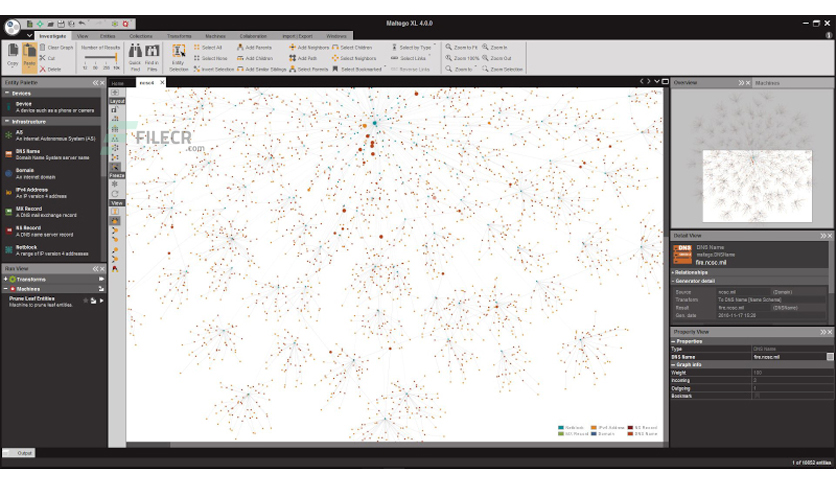Select the MX Record entity in palette

click(51, 212)
